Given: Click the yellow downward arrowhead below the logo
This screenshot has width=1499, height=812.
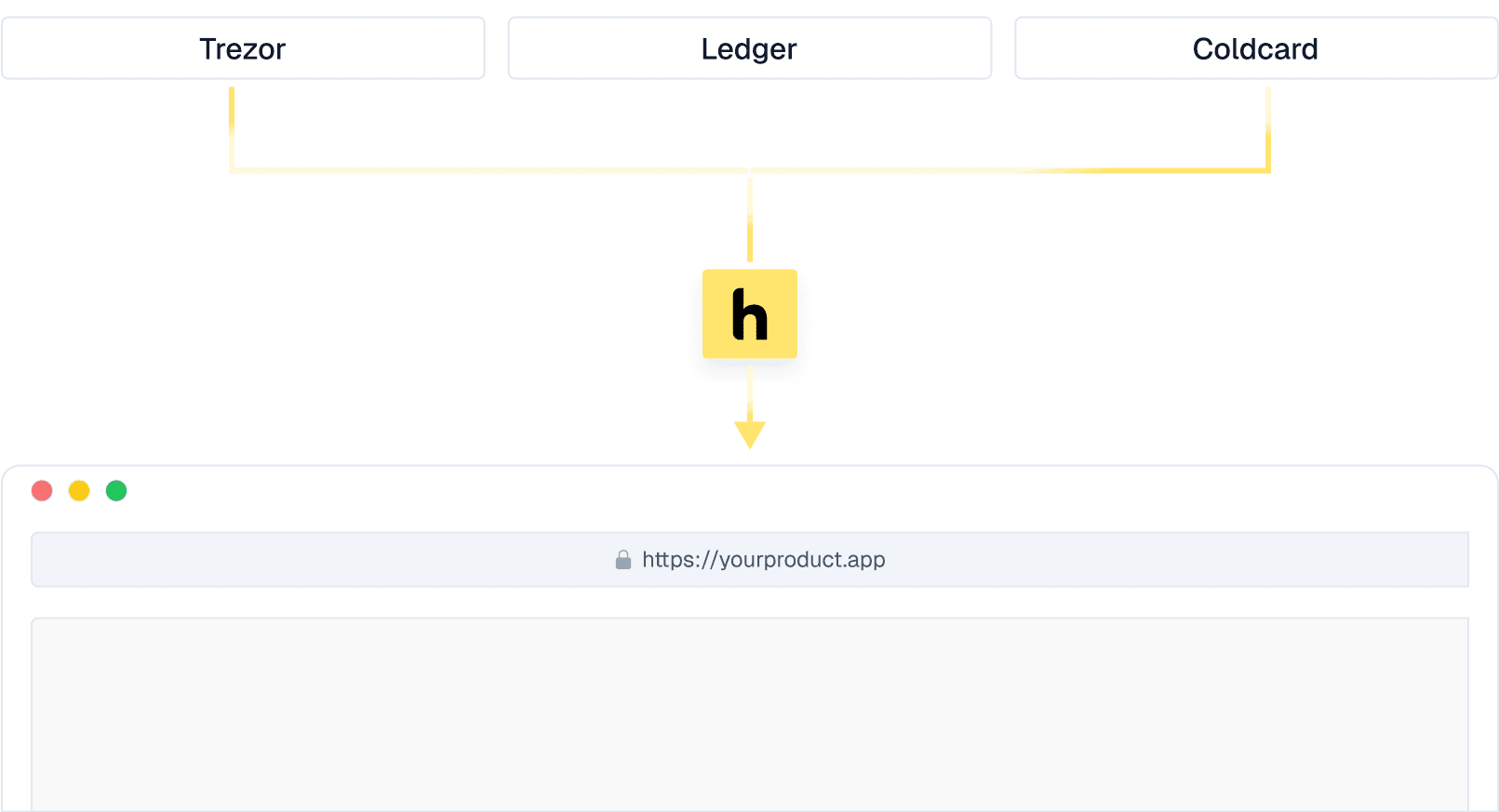Looking at the screenshot, I should (x=749, y=434).
